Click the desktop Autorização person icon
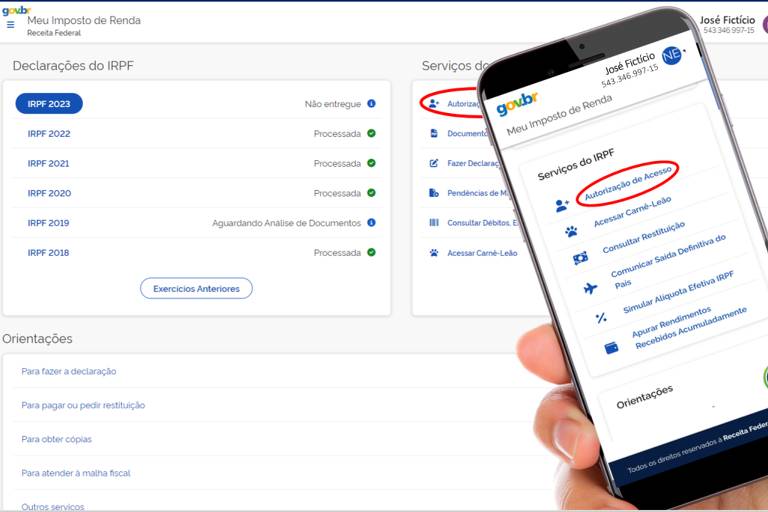 (x=434, y=103)
